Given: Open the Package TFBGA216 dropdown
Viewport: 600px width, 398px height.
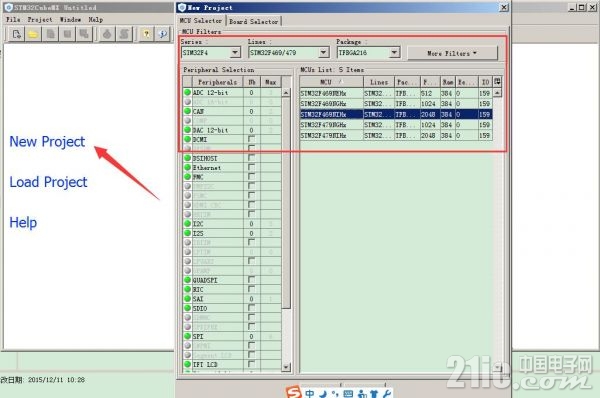Looking at the screenshot, I should click(x=394, y=52).
